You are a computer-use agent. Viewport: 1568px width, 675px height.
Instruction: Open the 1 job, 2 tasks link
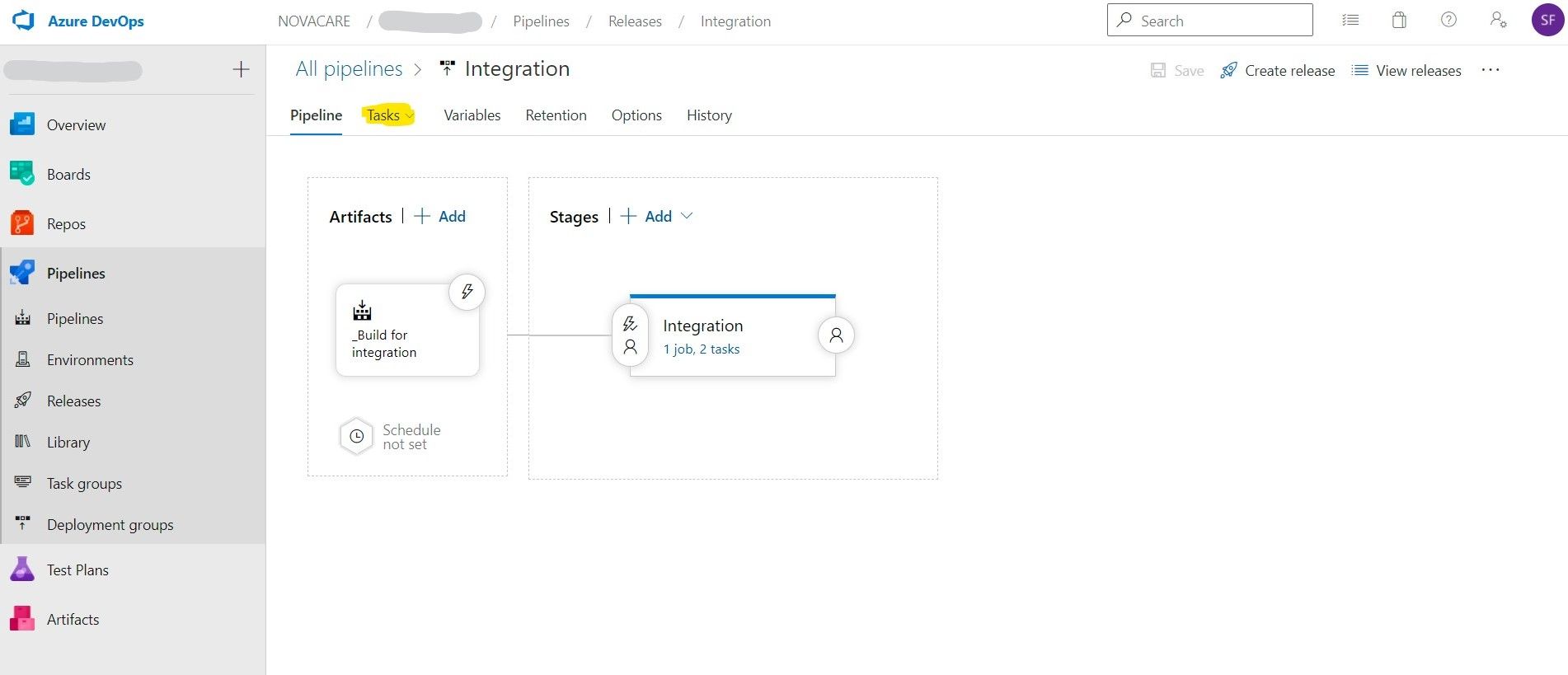tap(702, 349)
